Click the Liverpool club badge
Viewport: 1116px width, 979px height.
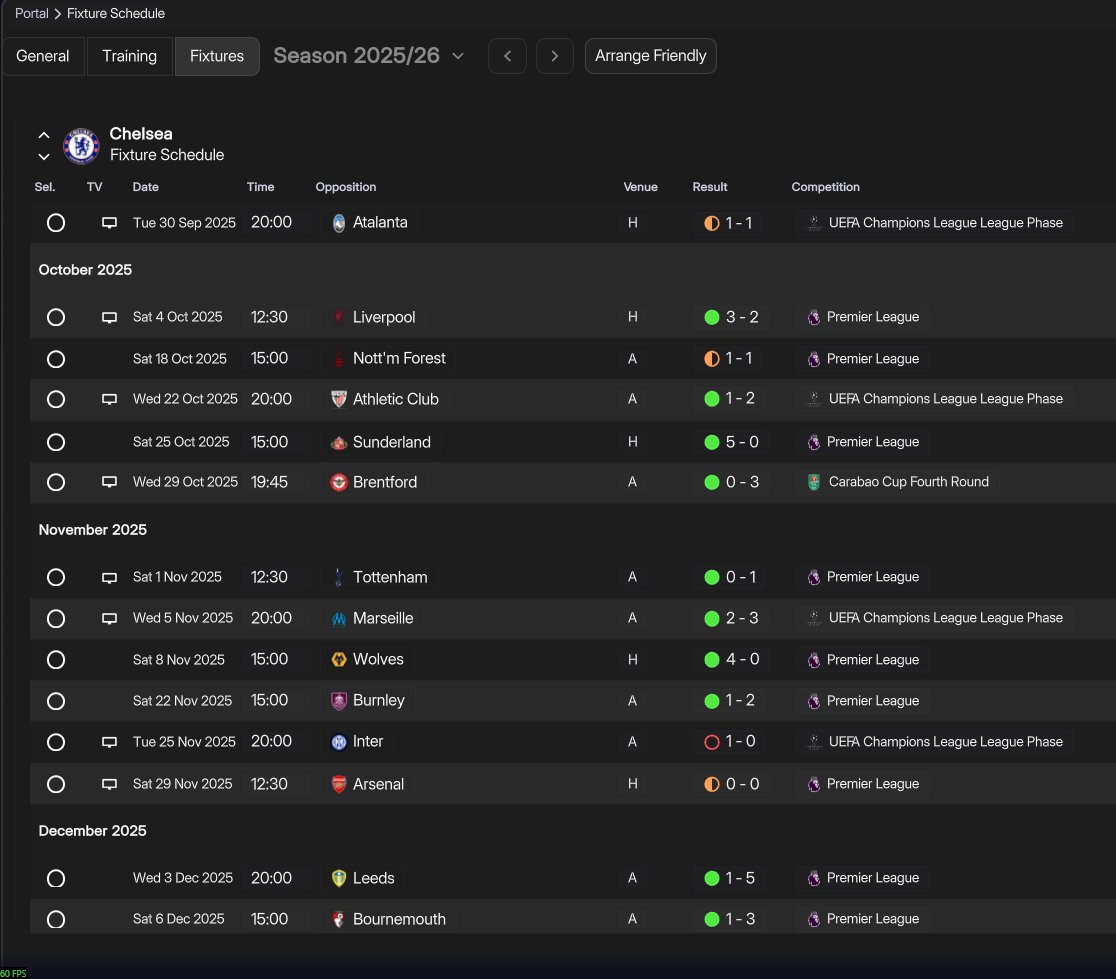(x=339, y=317)
